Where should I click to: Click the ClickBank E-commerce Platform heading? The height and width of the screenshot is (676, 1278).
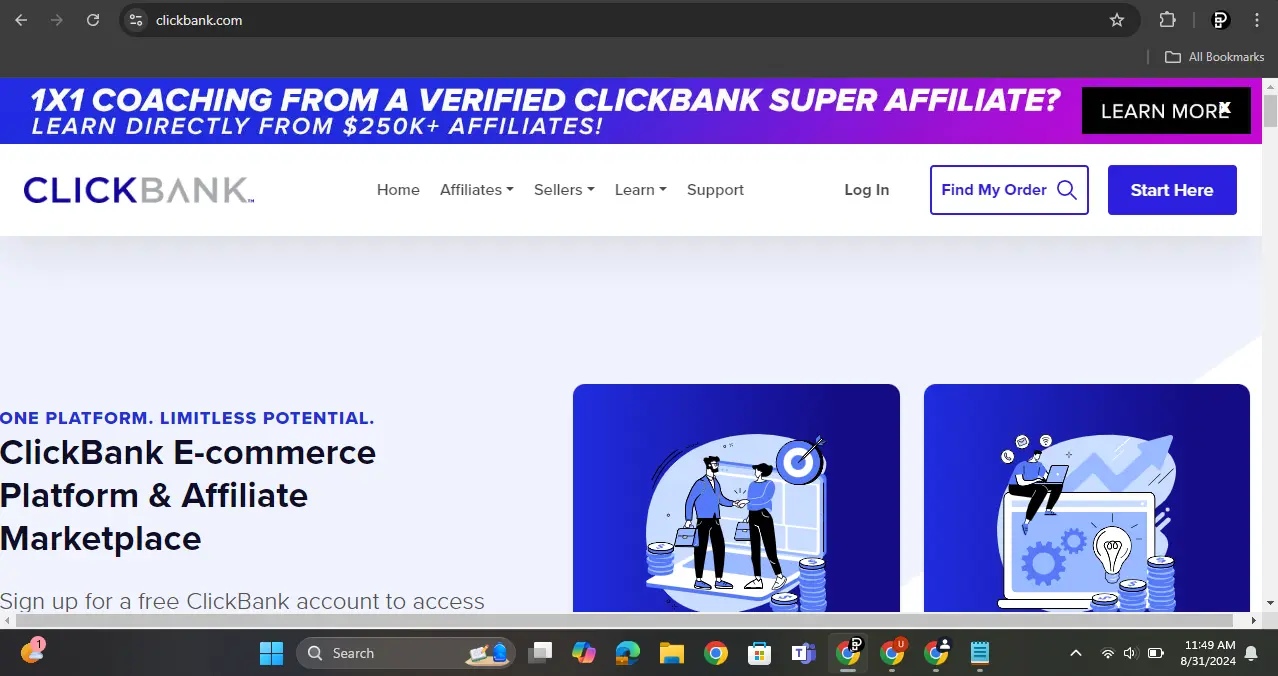(x=188, y=495)
